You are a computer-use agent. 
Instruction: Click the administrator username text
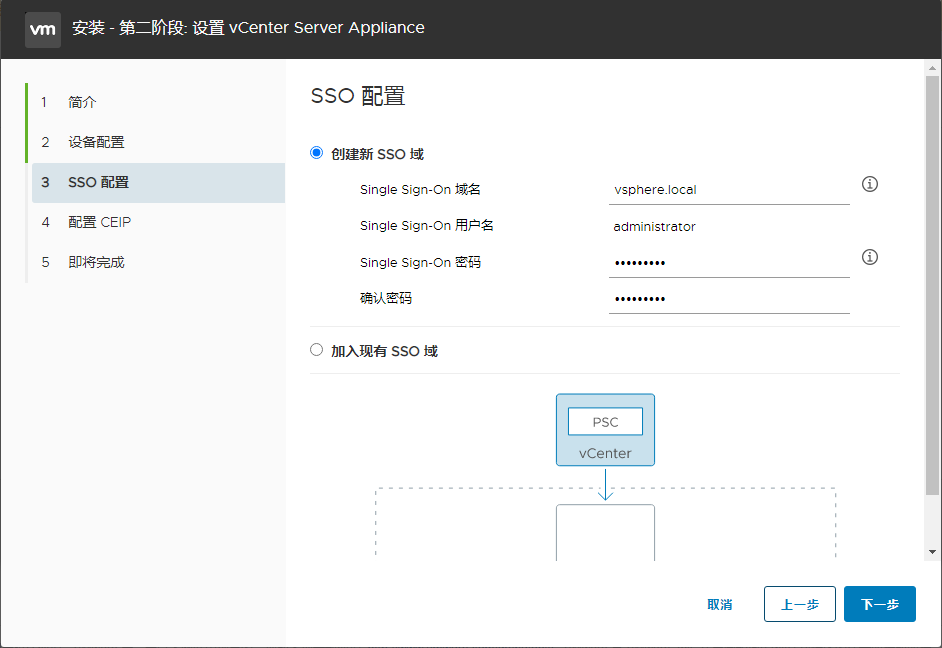[654, 226]
